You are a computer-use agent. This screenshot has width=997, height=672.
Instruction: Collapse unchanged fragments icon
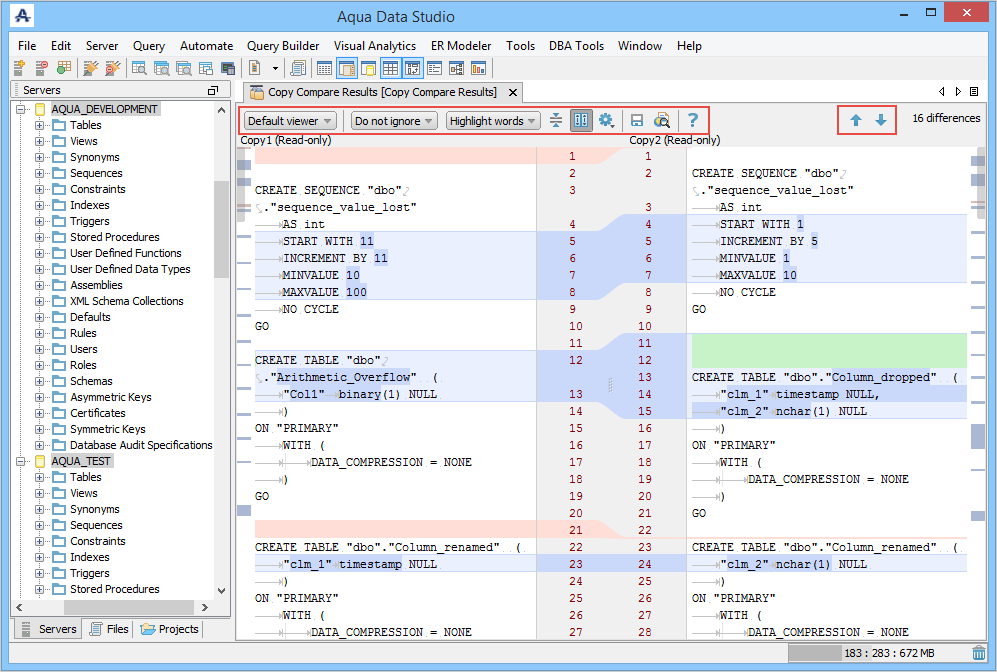coord(556,121)
